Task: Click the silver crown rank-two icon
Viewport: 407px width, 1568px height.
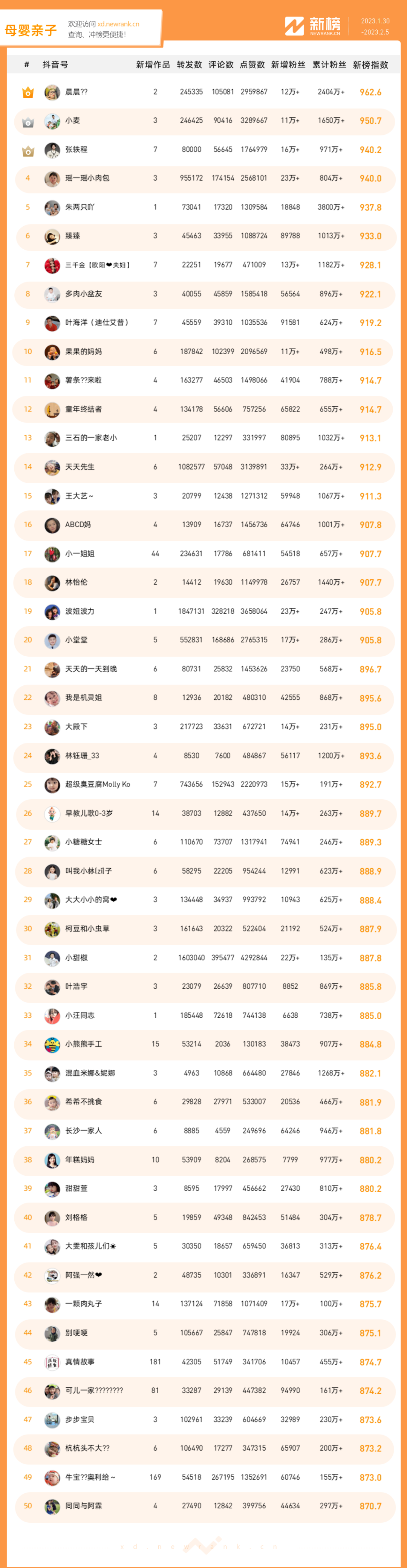Action: pos(28,122)
